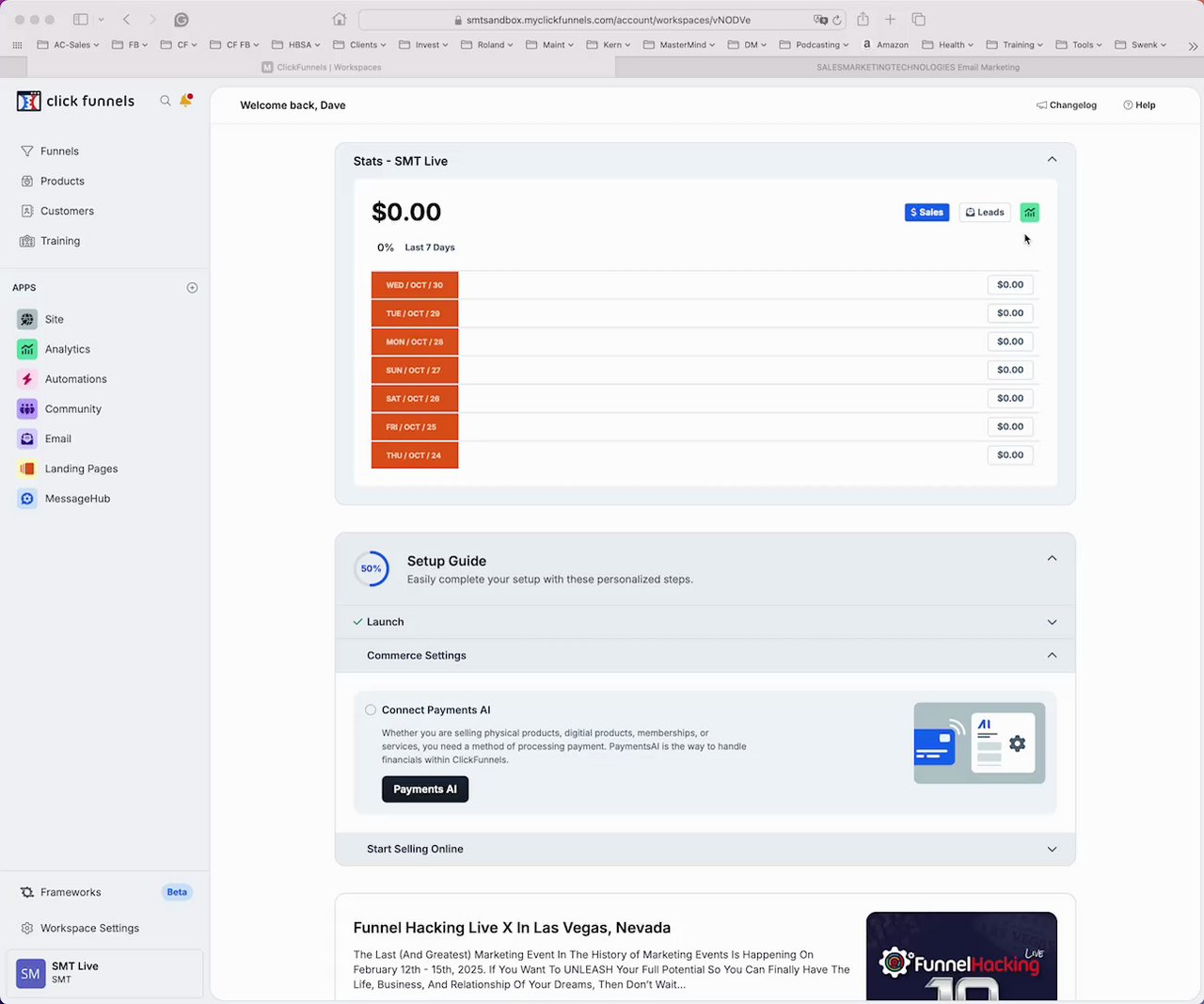
Task: Toggle the Safari sidebar button
Action: coord(81,19)
